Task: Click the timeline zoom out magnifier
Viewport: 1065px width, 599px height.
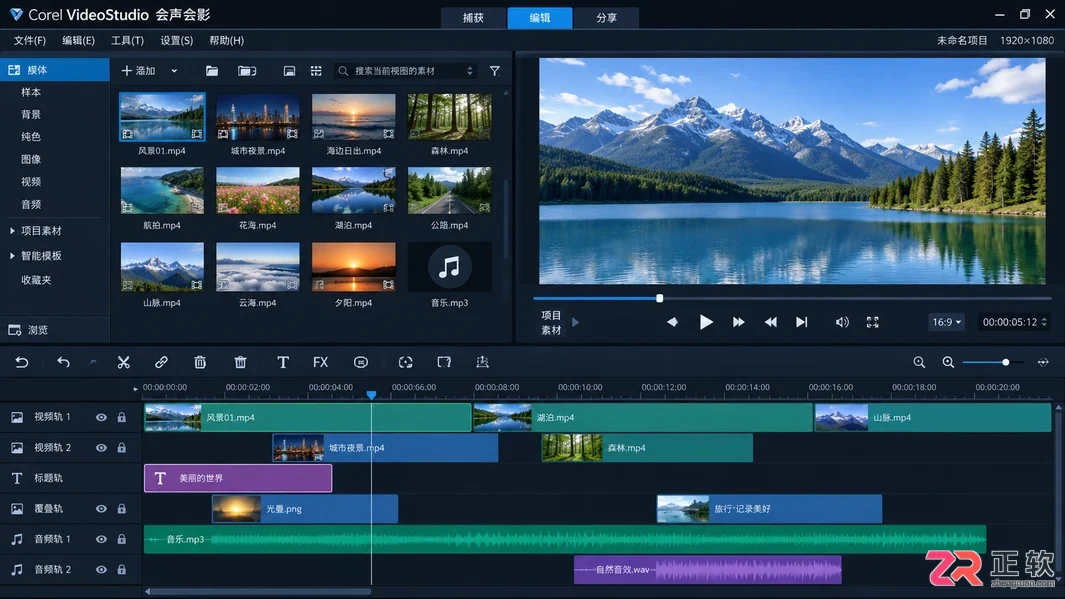Action: coord(919,362)
